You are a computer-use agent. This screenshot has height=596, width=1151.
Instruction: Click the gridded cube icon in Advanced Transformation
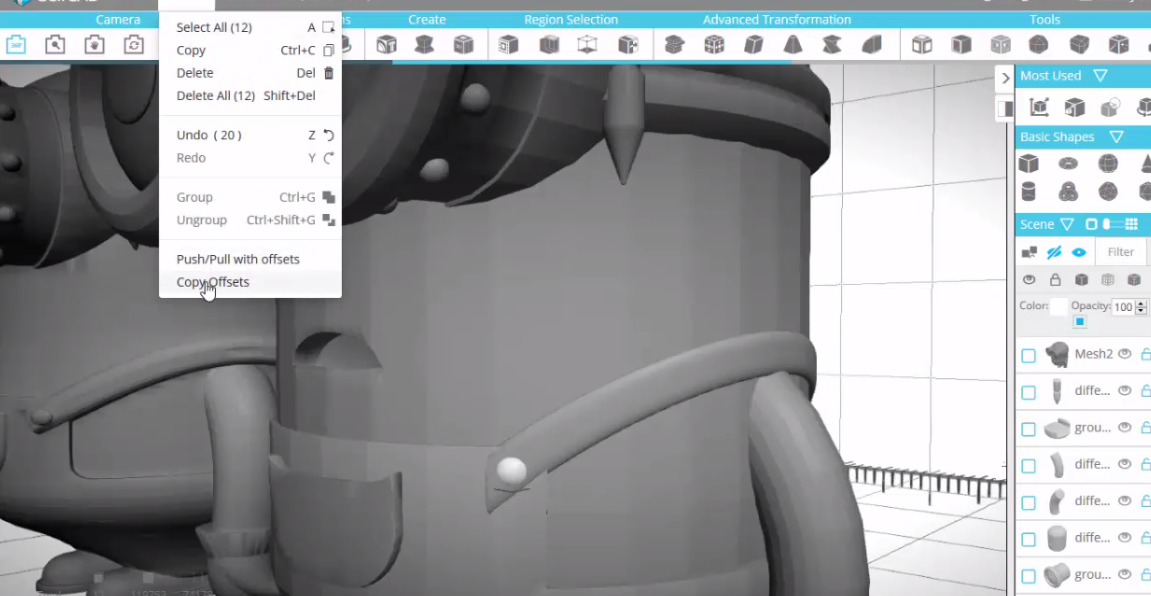(714, 46)
